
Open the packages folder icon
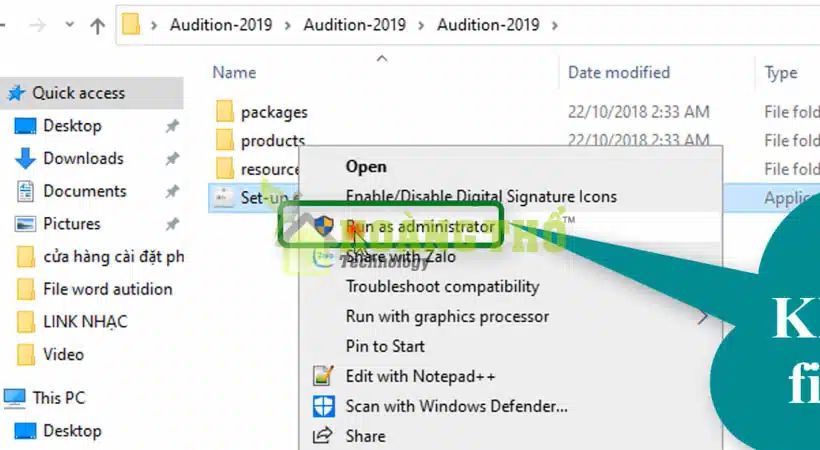pos(224,112)
